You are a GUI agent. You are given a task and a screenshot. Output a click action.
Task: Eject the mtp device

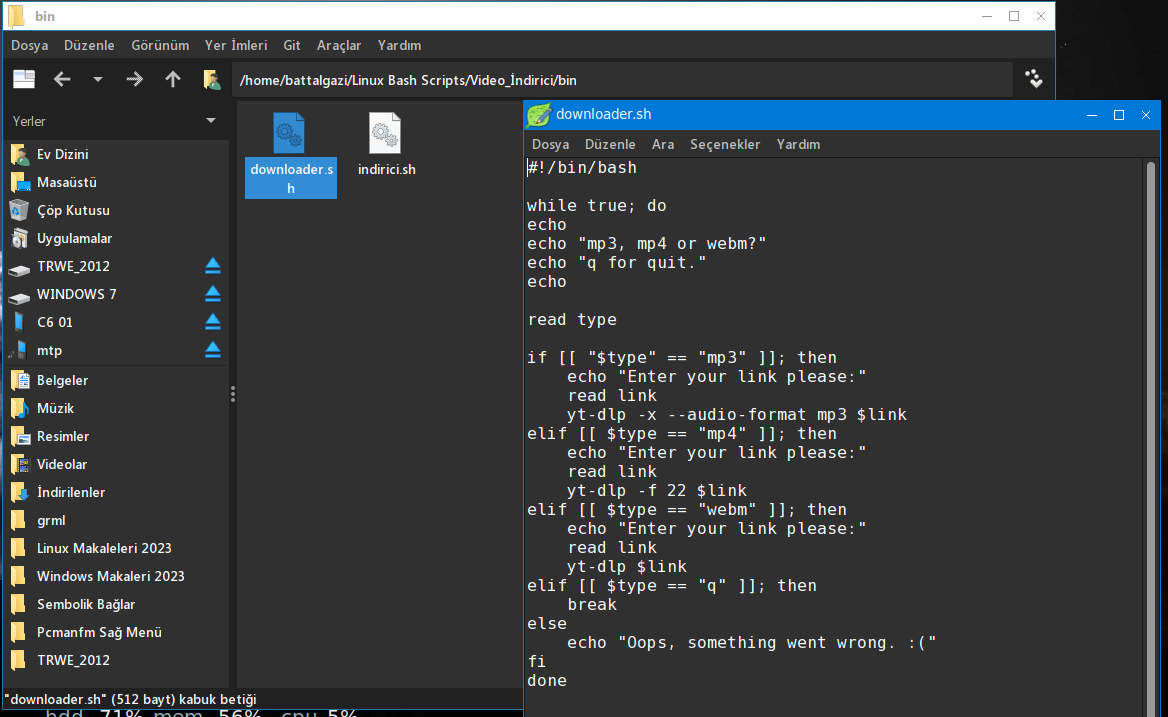(212, 350)
